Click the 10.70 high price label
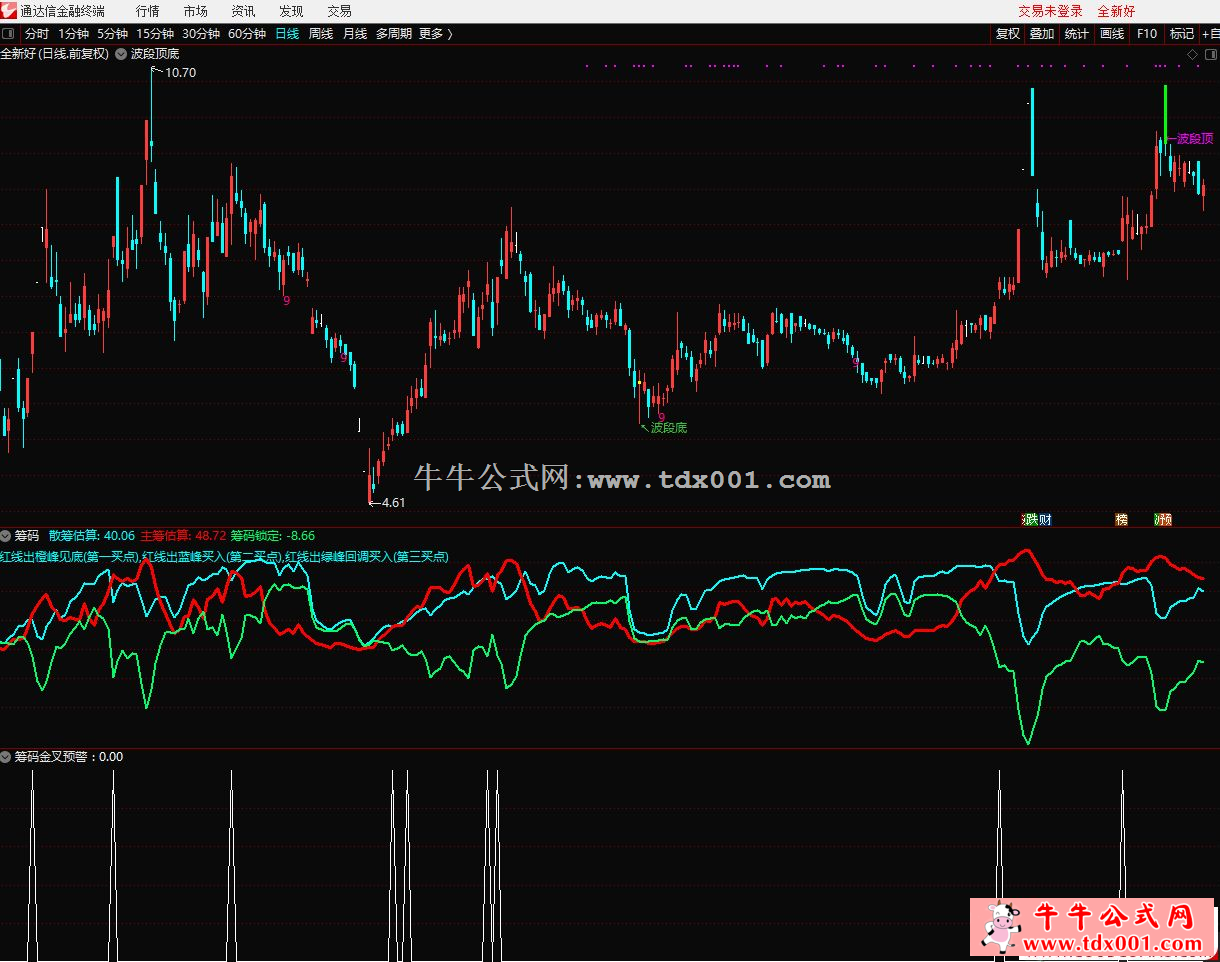This screenshot has height=962, width=1220. click(x=181, y=73)
